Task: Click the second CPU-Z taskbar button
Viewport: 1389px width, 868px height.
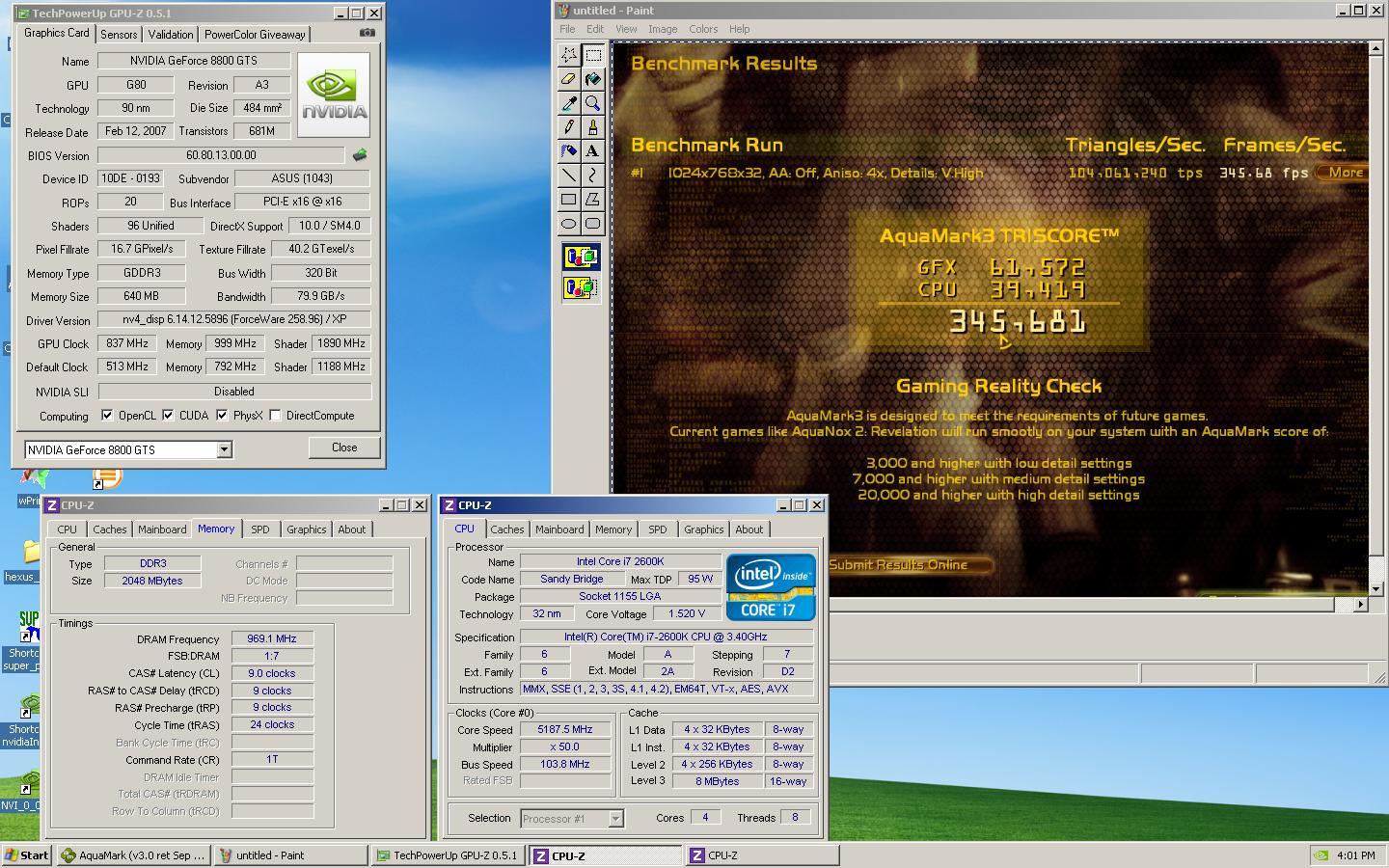Action: 761,855
